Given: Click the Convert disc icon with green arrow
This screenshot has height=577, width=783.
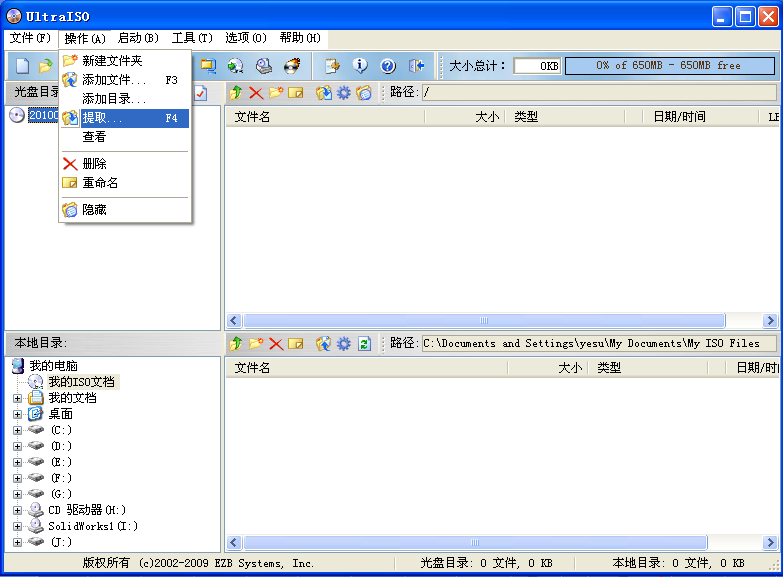Looking at the screenshot, I should coord(235,65).
